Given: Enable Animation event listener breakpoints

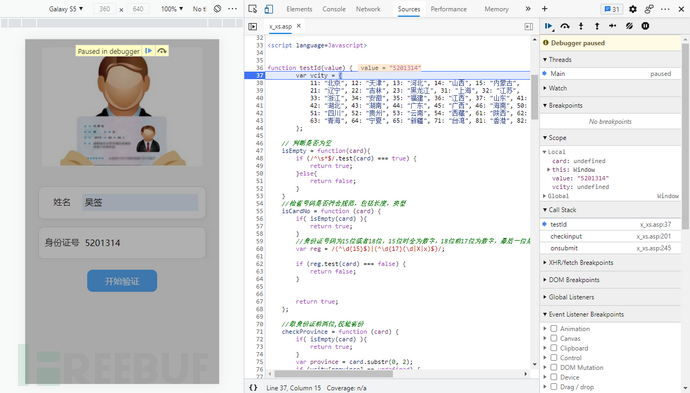Looking at the screenshot, I should [554, 329].
